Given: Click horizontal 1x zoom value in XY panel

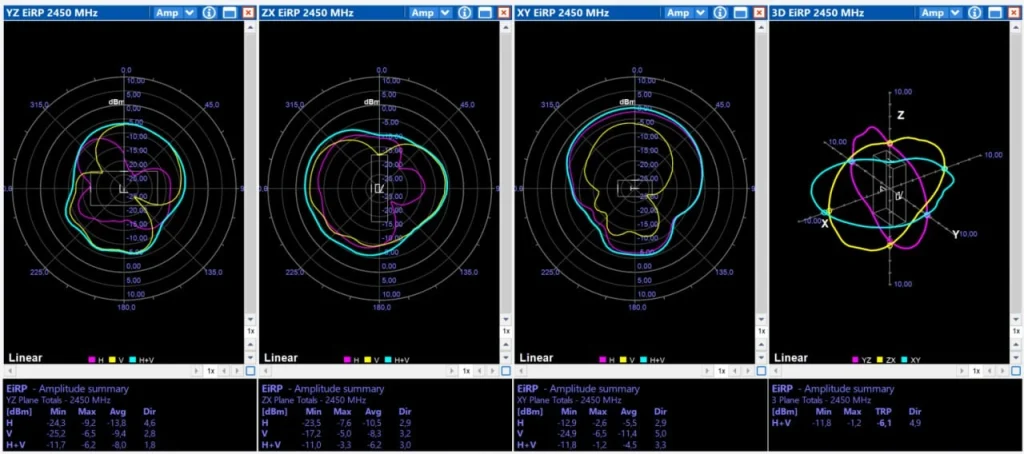Looking at the screenshot, I should coord(722,371).
